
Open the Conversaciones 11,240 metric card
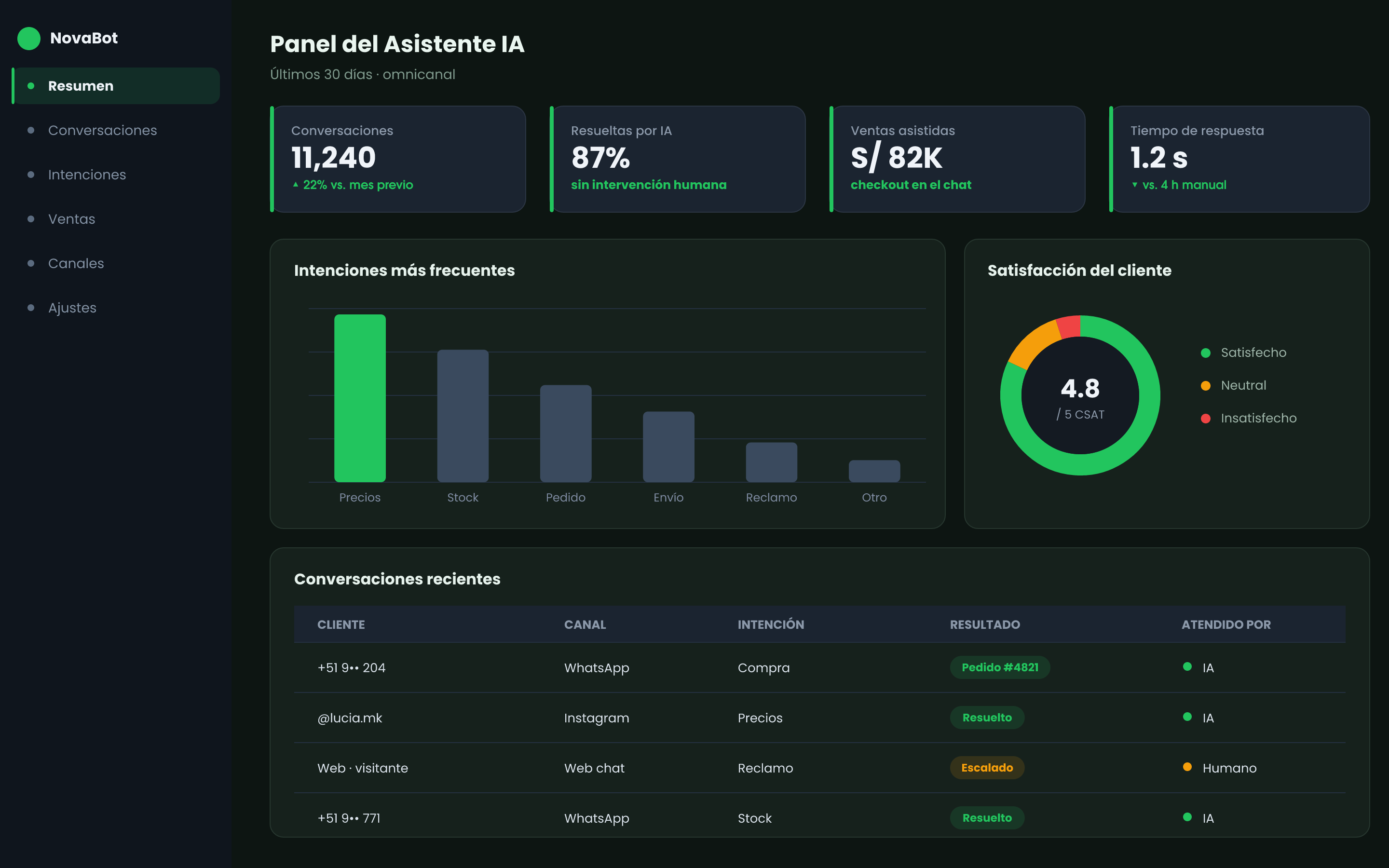pos(398,159)
